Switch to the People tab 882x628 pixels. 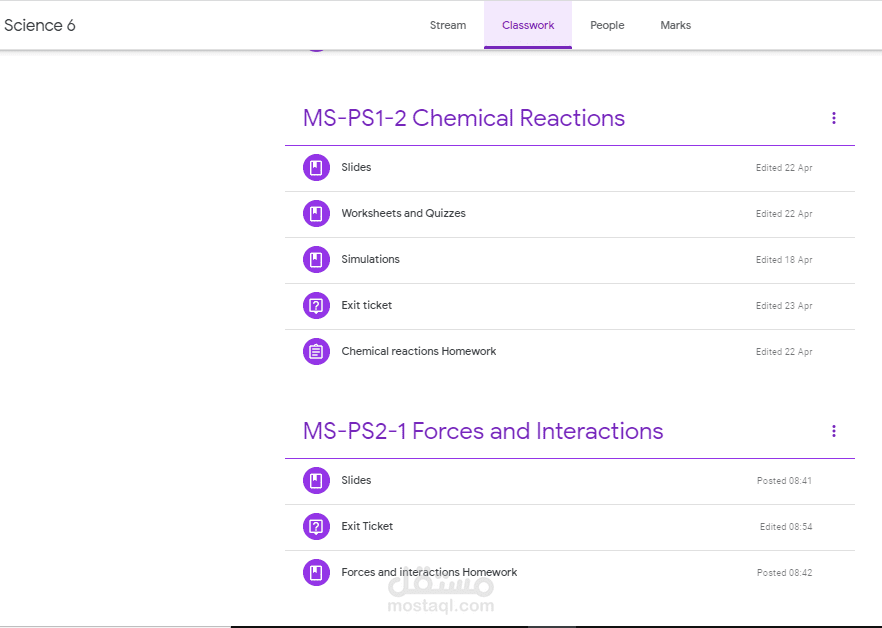tap(607, 25)
